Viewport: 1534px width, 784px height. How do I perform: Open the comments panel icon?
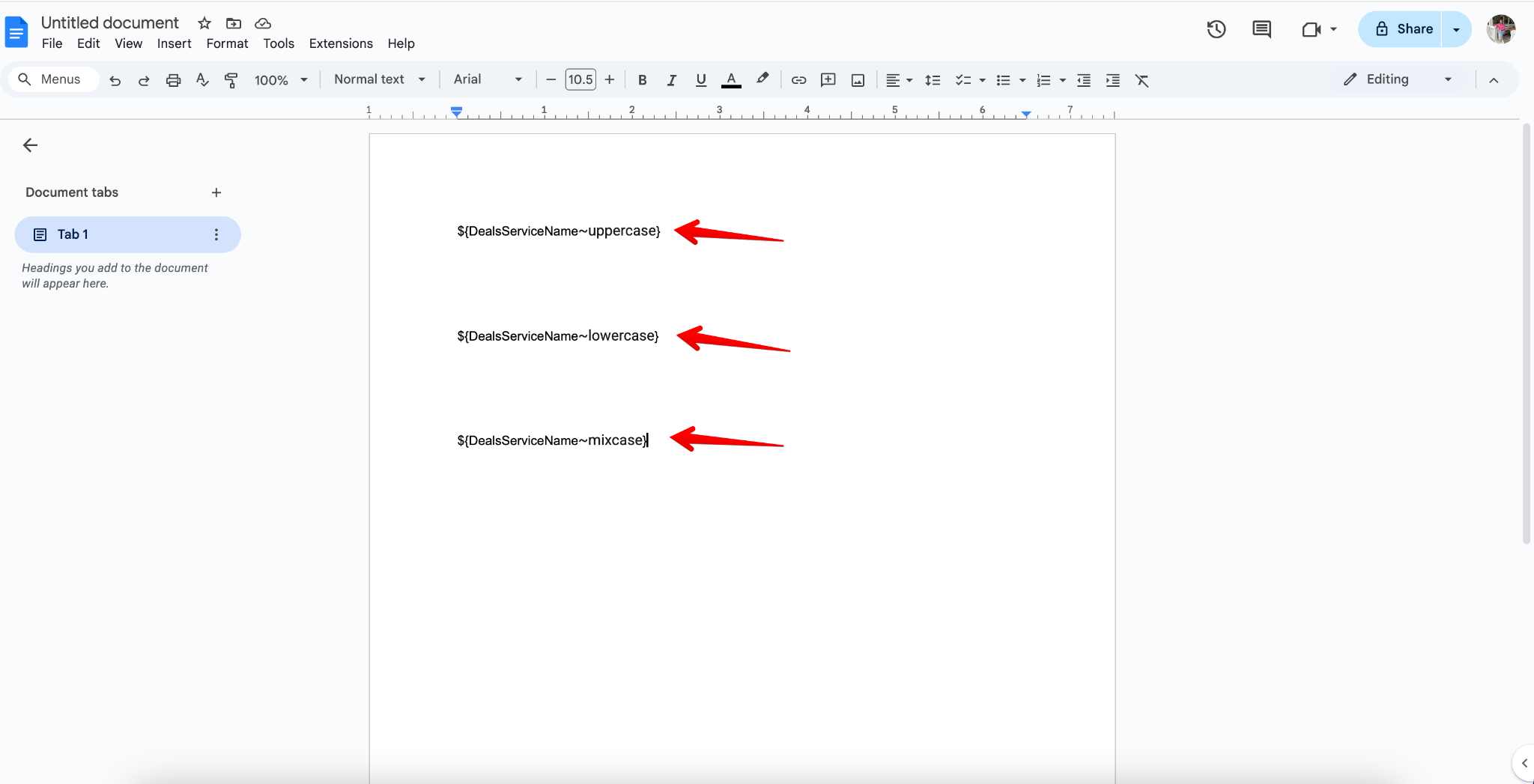tap(1261, 29)
